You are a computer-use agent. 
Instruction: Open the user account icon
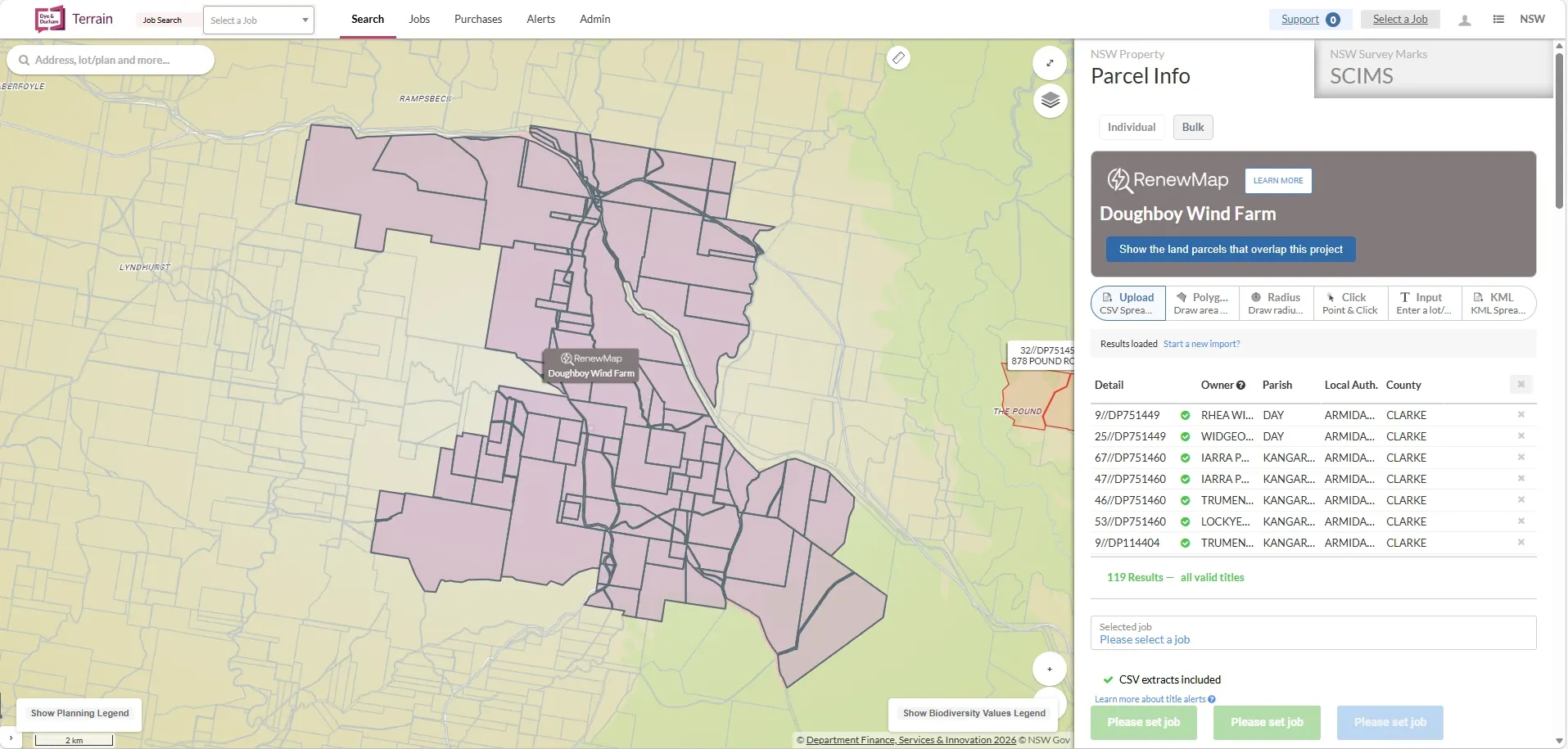[x=1465, y=20]
